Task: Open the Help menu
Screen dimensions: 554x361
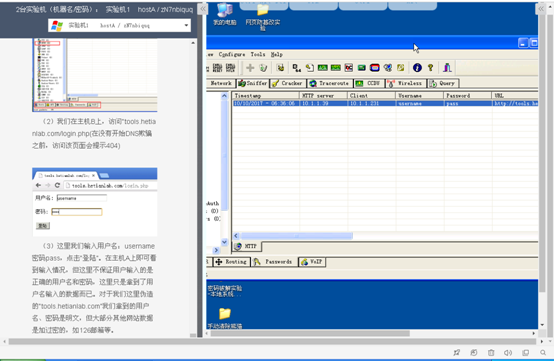Action: pyautogui.click(x=277, y=54)
